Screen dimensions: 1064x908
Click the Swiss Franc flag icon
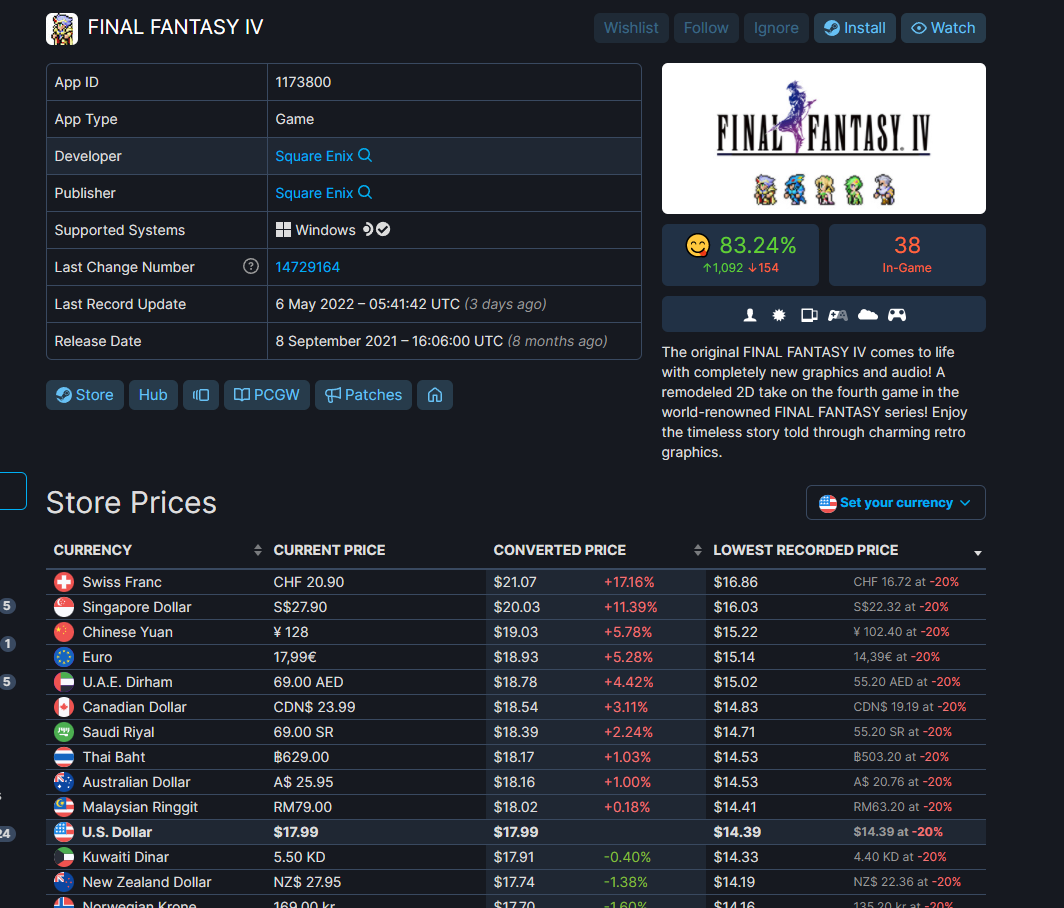[x=64, y=582]
